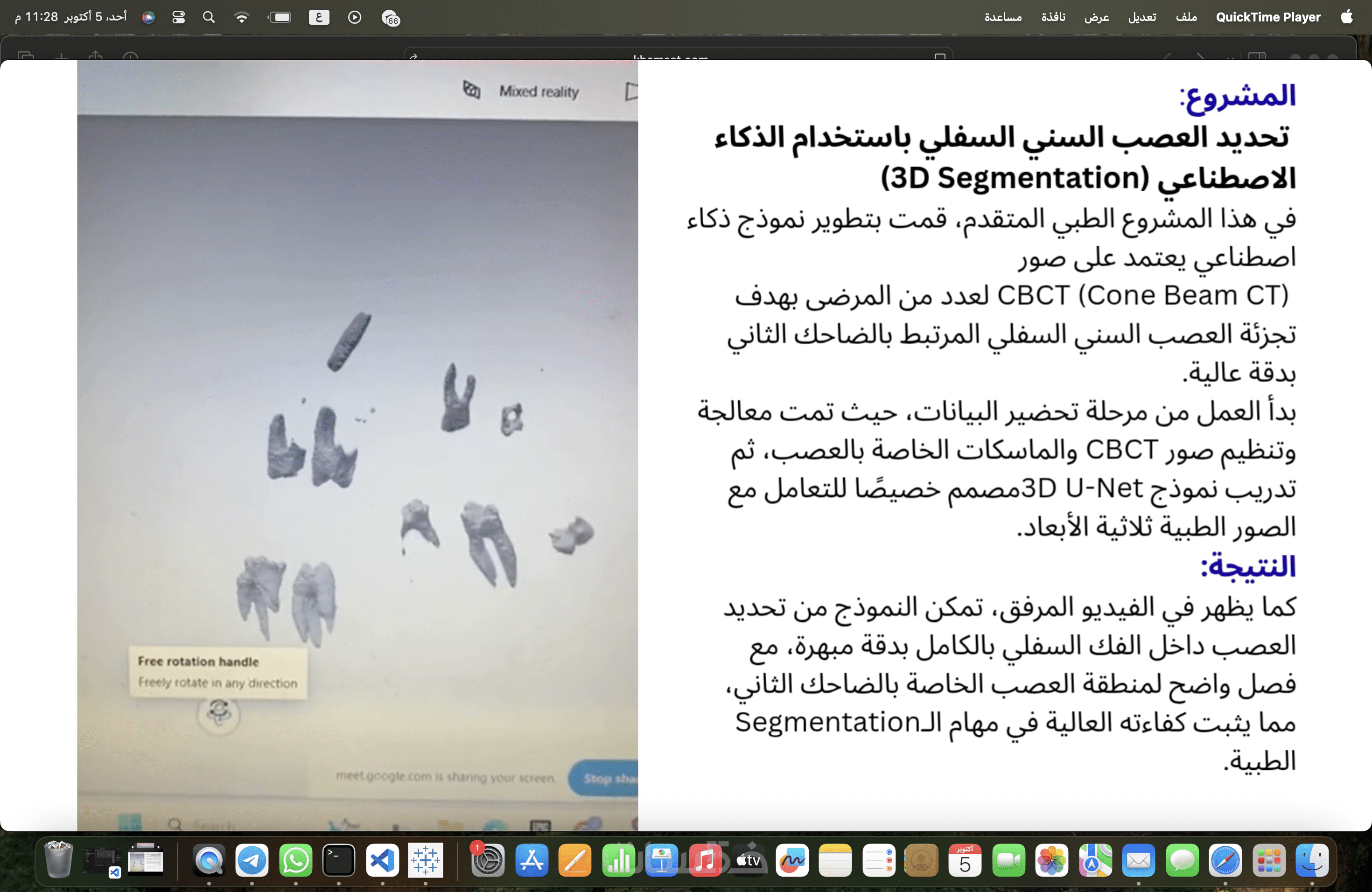Open QuickTime Player from the Dock
The height and width of the screenshot is (892, 1372).
point(209,860)
